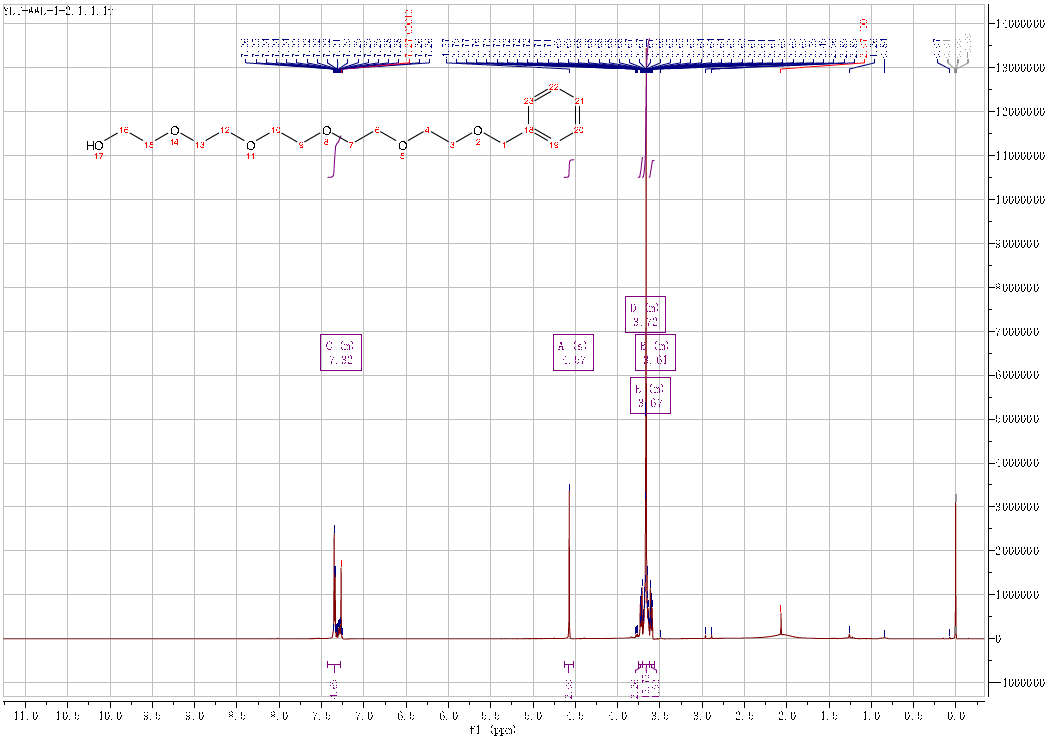Click oxygen atom 11 in the structure

point(250,145)
